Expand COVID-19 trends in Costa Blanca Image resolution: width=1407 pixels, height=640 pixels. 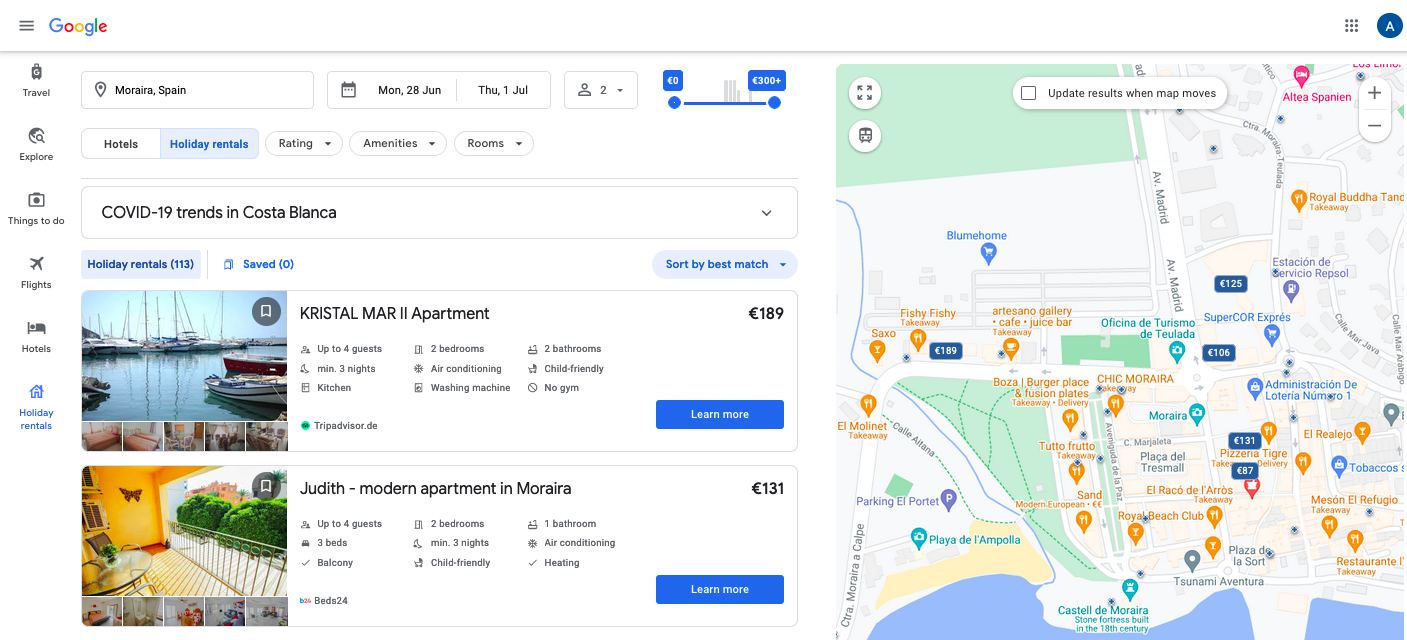point(439,212)
